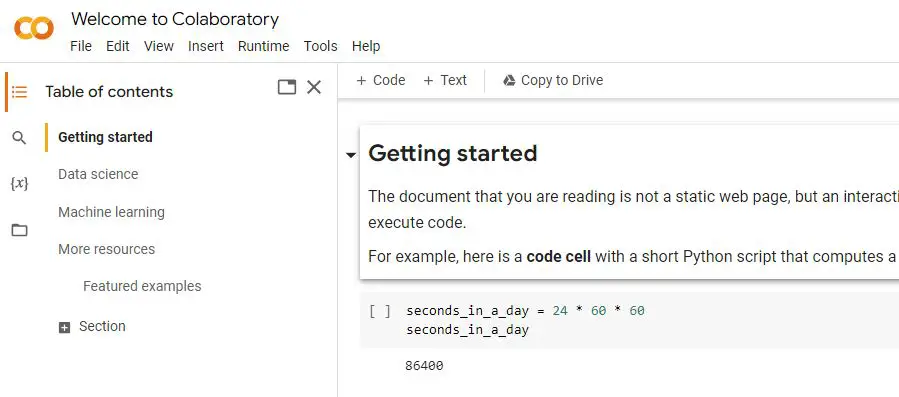Open the Help menu
This screenshot has height=397, width=899.
(x=366, y=46)
